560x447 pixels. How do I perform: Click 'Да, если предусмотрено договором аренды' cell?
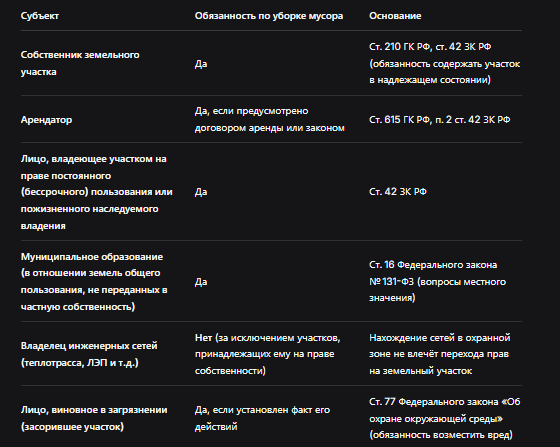coord(270,119)
